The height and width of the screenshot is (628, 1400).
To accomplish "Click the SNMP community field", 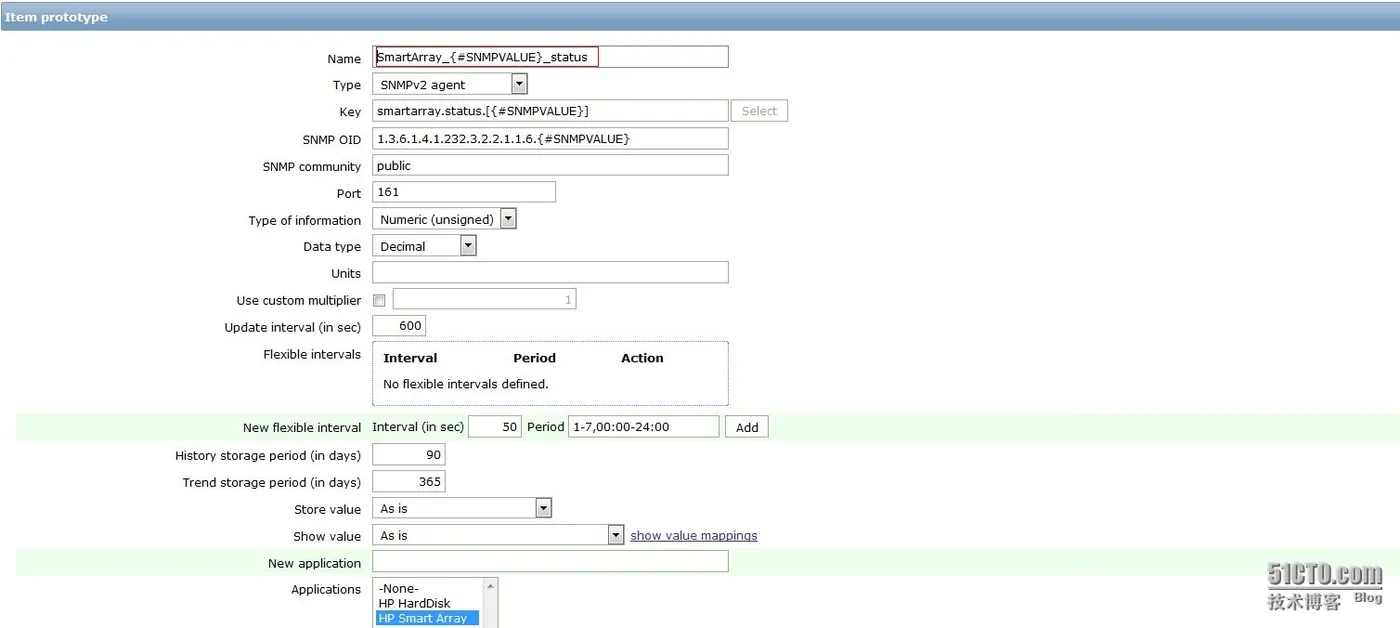I will coord(550,165).
